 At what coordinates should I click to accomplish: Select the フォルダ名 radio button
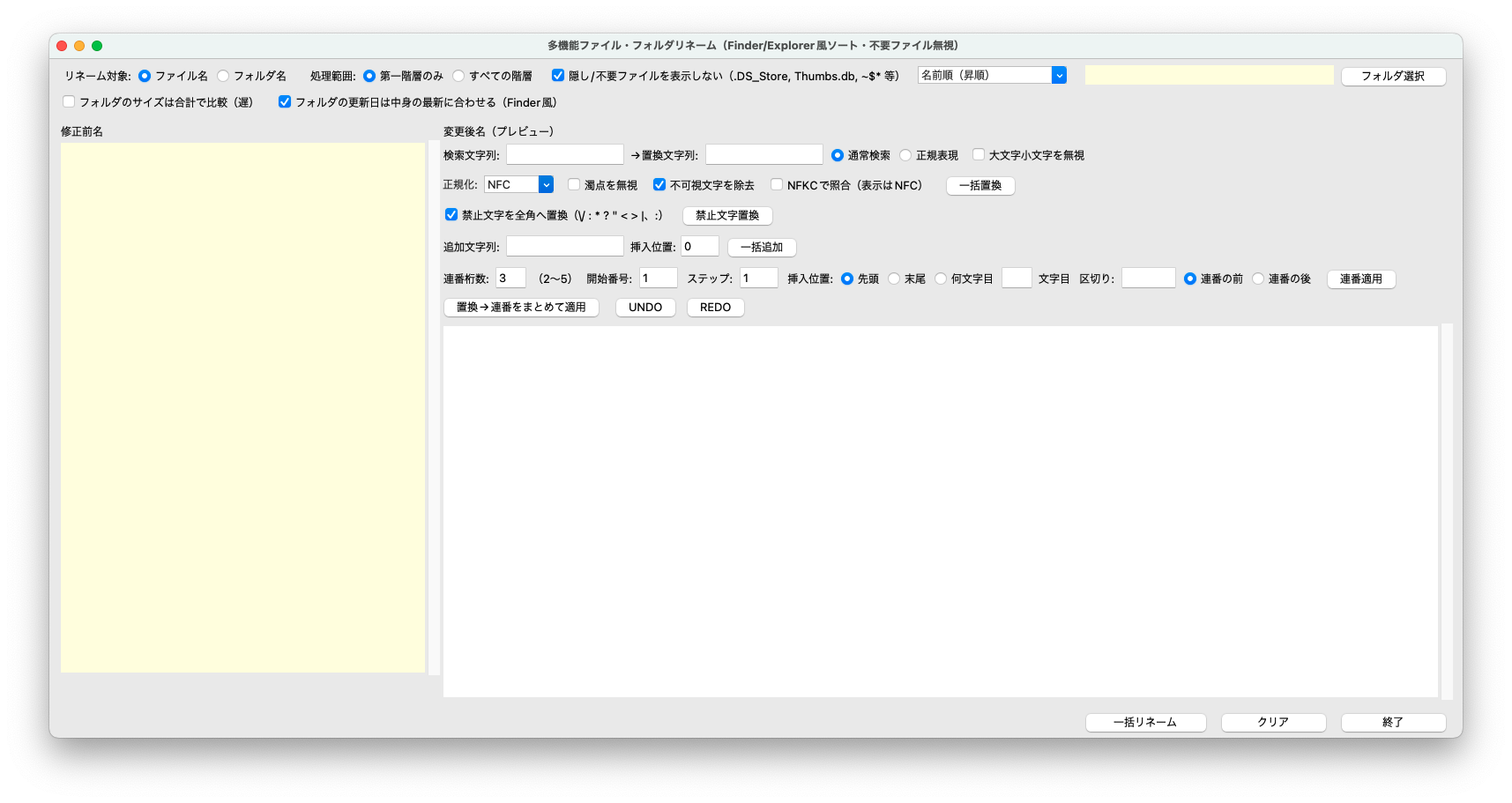click(x=224, y=76)
